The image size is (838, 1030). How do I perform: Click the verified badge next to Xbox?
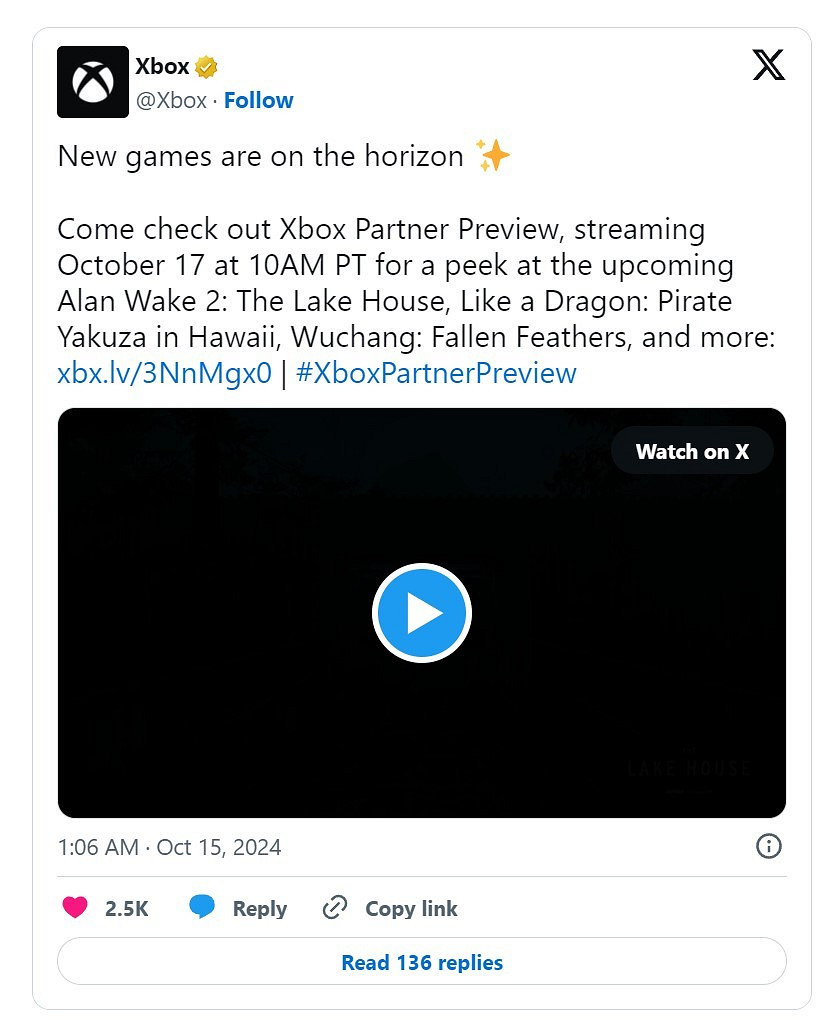(205, 65)
